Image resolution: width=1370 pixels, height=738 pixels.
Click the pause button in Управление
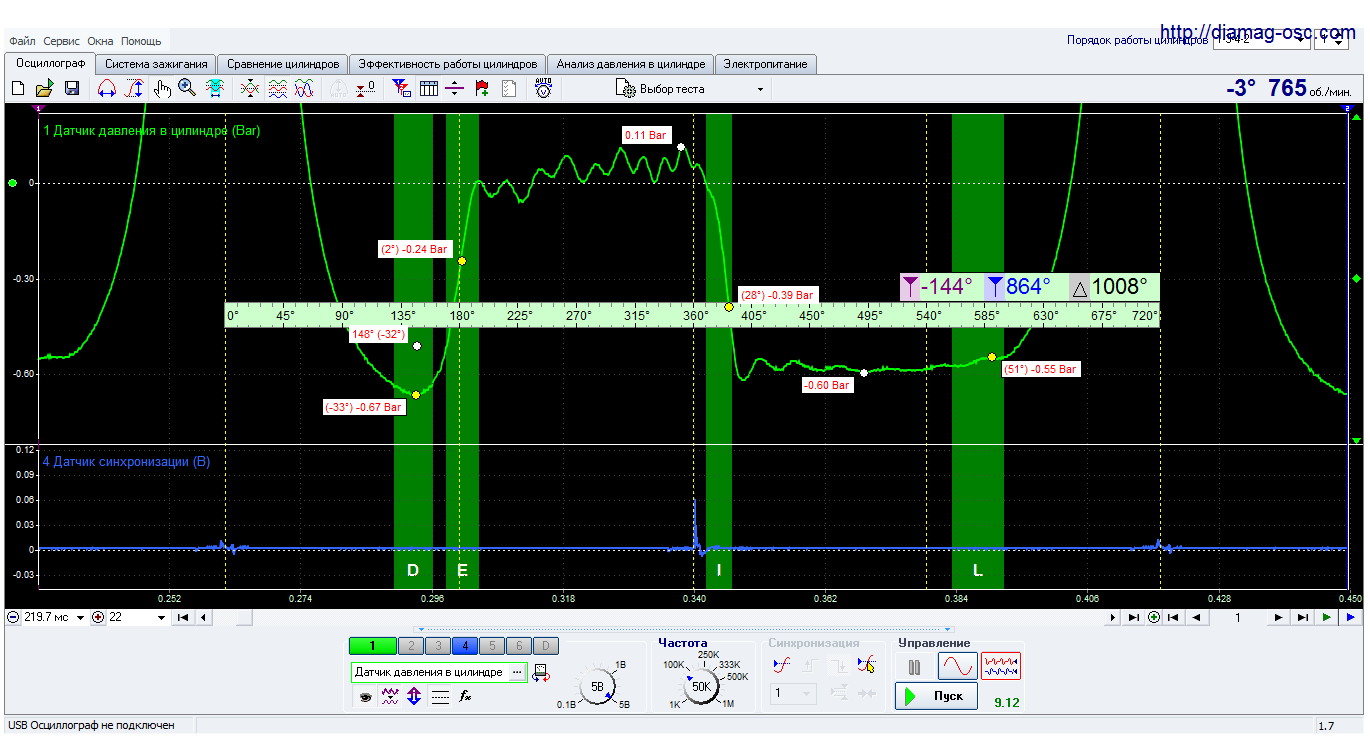click(x=914, y=667)
